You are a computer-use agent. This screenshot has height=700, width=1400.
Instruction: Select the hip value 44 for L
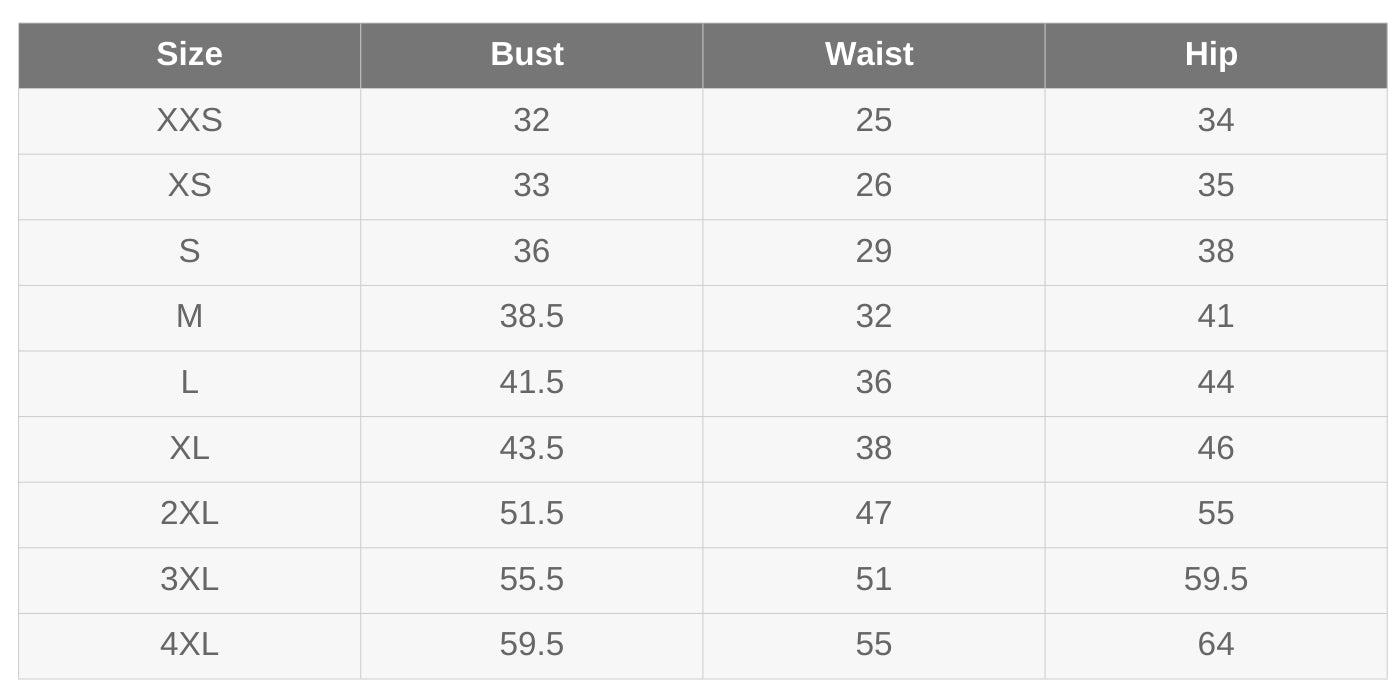(1215, 383)
